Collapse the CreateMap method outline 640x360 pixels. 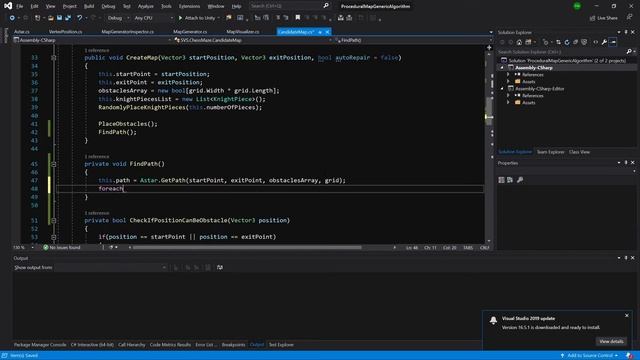coord(53,58)
